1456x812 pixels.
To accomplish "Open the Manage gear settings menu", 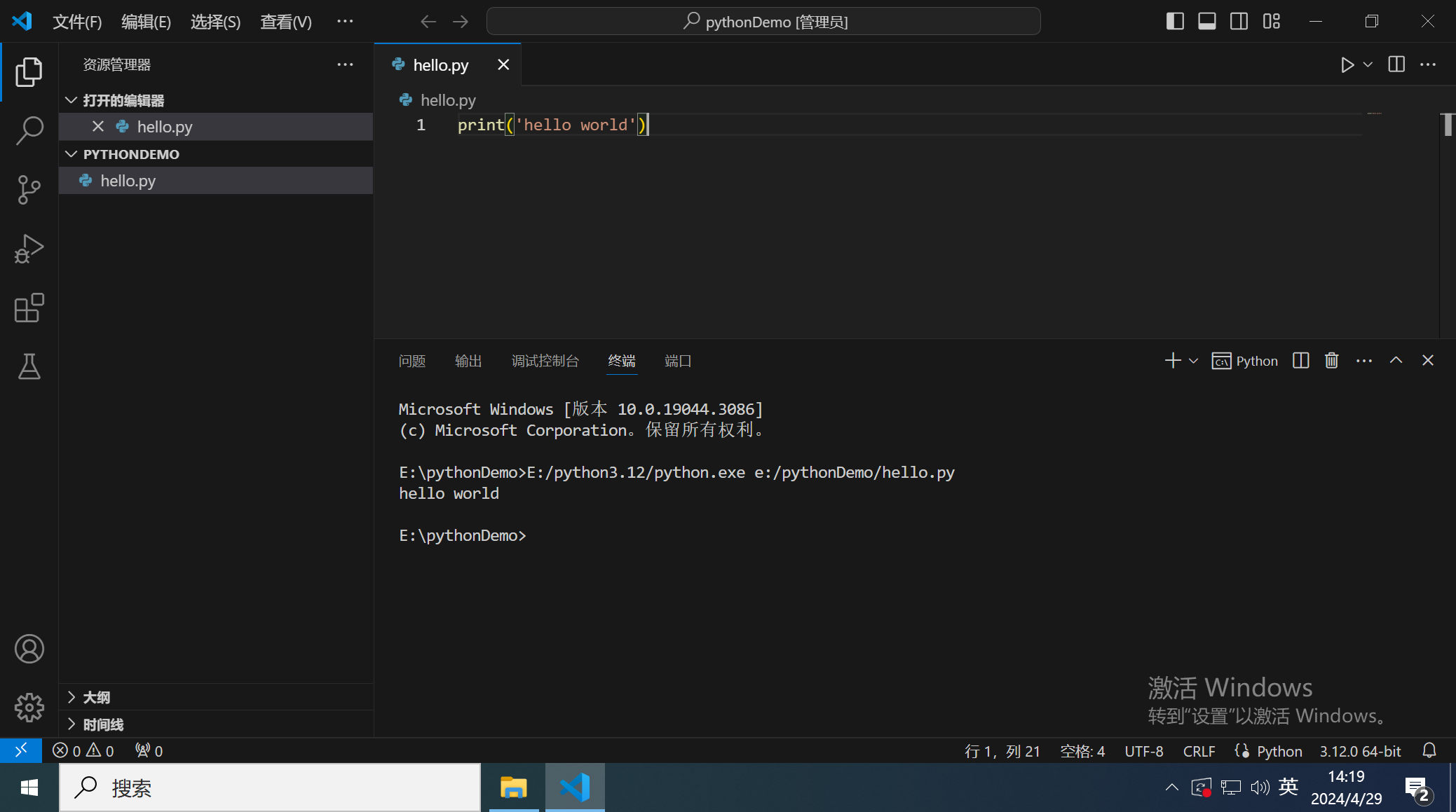I will [x=29, y=708].
